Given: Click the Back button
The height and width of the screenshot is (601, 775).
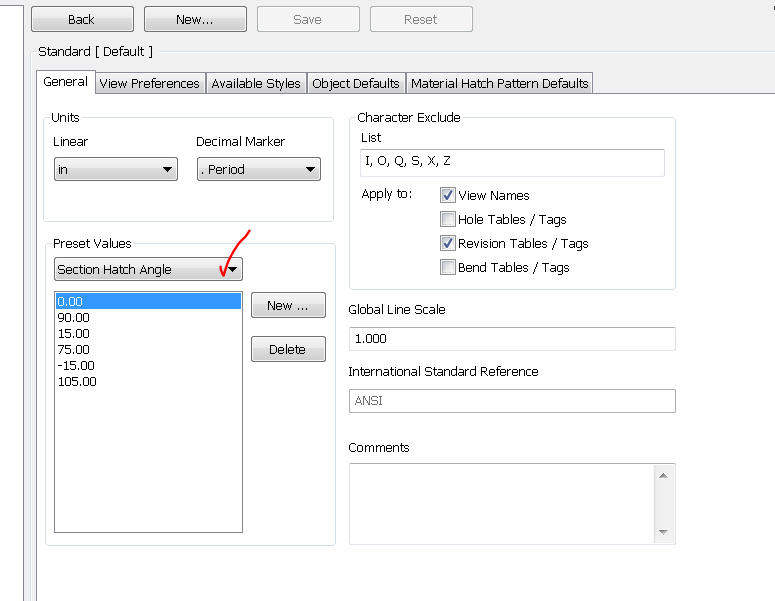Looking at the screenshot, I should coord(82,19).
